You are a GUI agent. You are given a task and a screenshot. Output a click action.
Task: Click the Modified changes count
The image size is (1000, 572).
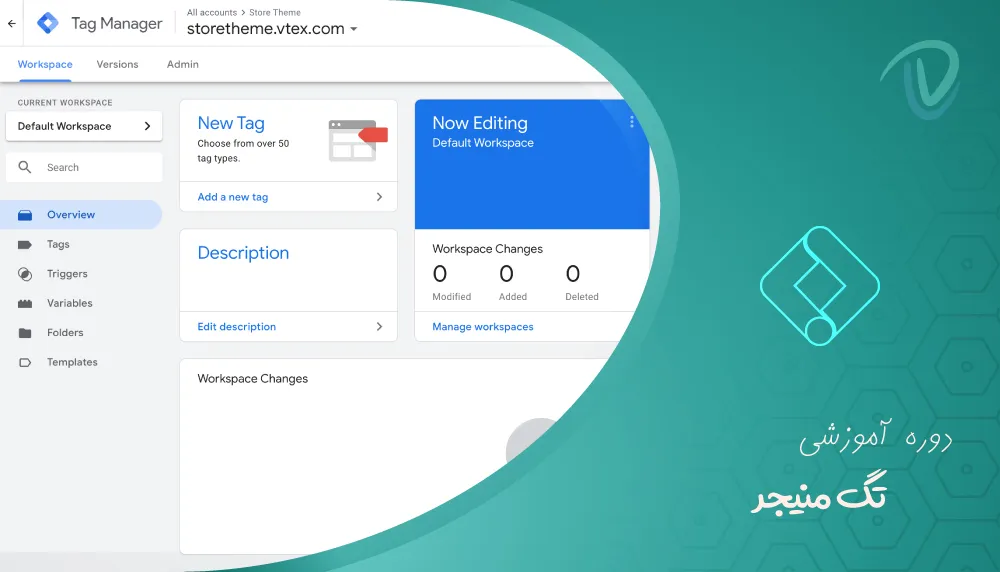click(439, 274)
